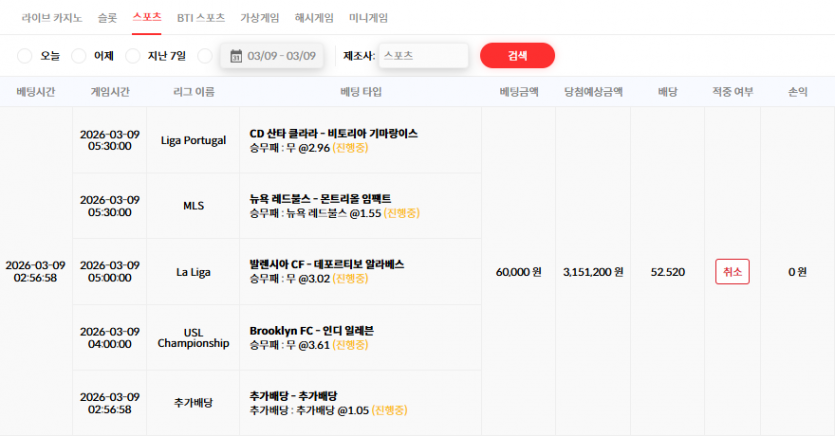Open the 03/09 - 03/09 date range picker
Screen dimensions: 835x436
coord(272,56)
